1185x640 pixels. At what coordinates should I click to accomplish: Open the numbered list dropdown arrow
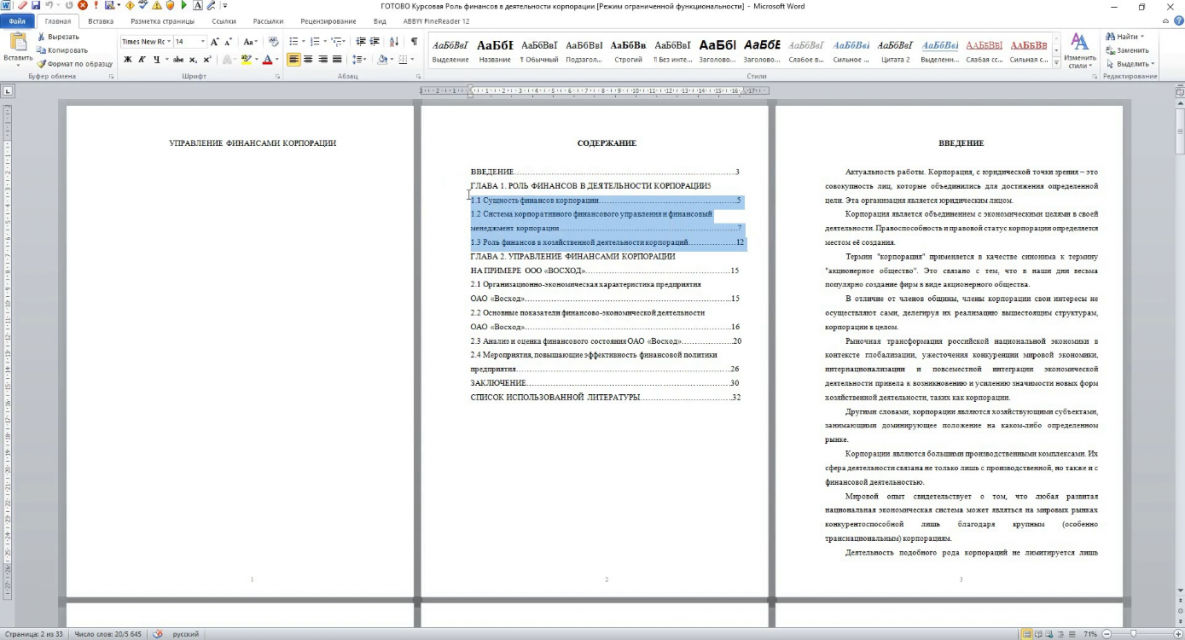click(324, 40)
